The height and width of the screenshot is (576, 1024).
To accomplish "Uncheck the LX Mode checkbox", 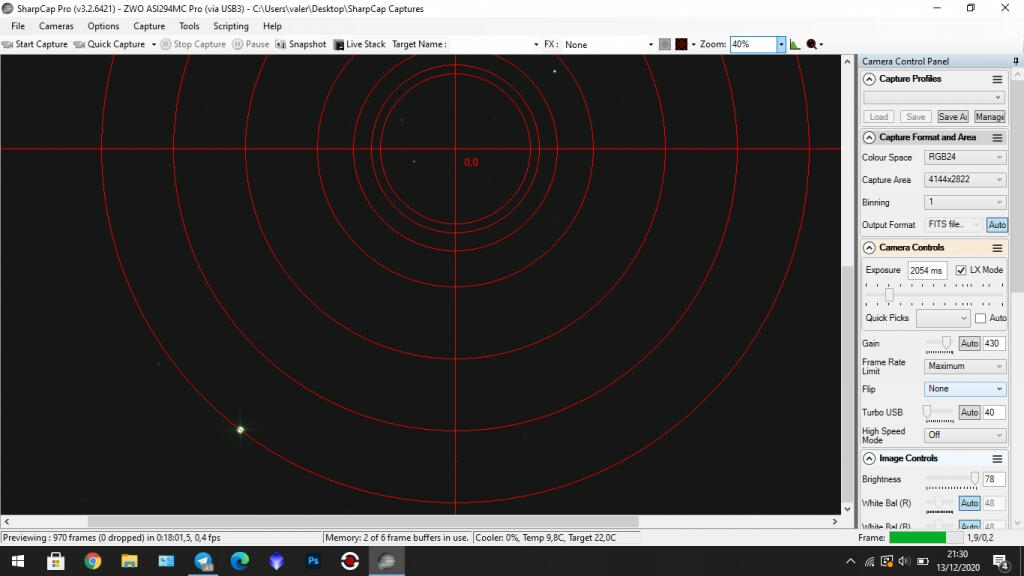I will coord(961,270).
